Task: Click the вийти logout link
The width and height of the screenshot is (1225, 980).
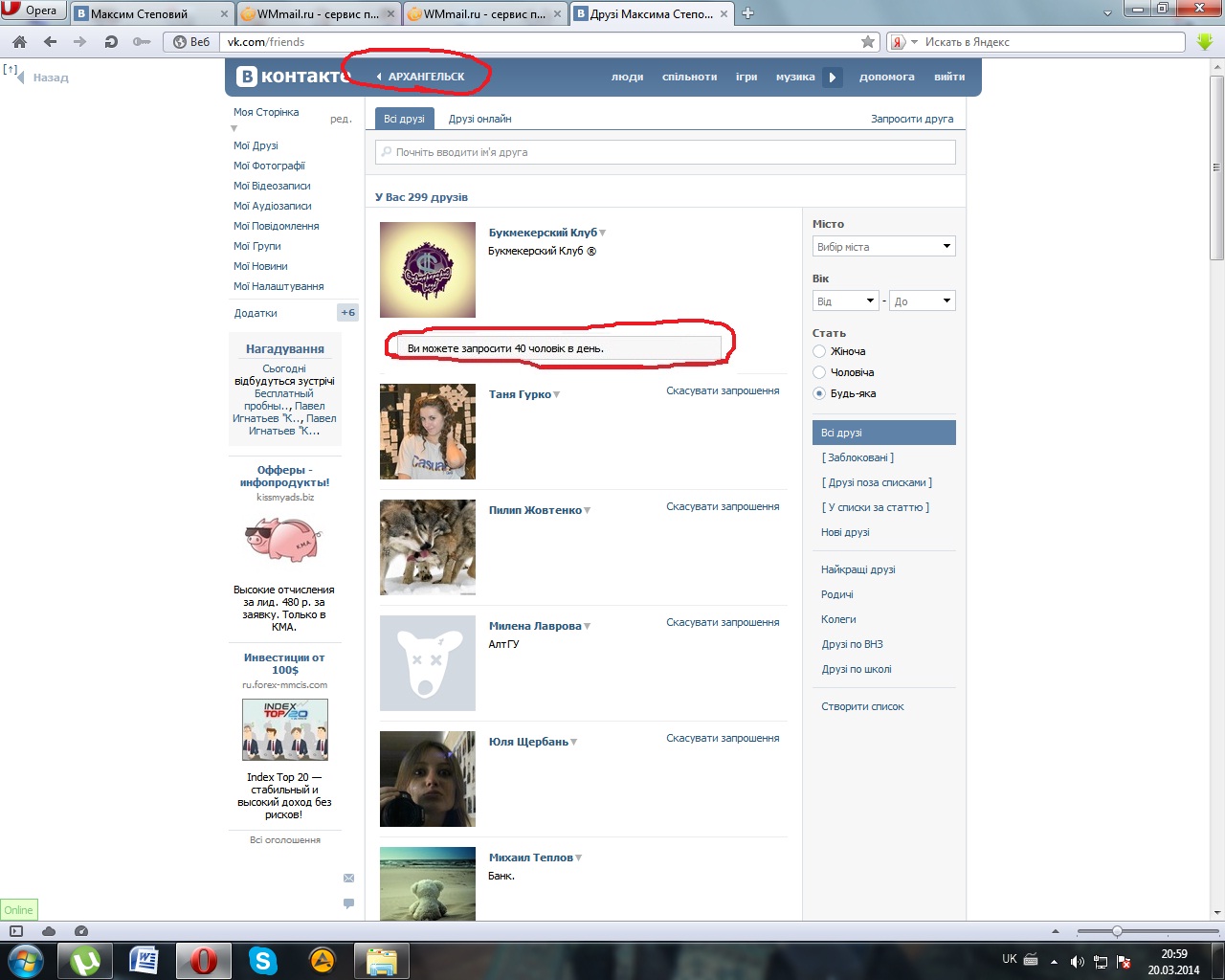Action: [949, 77]
